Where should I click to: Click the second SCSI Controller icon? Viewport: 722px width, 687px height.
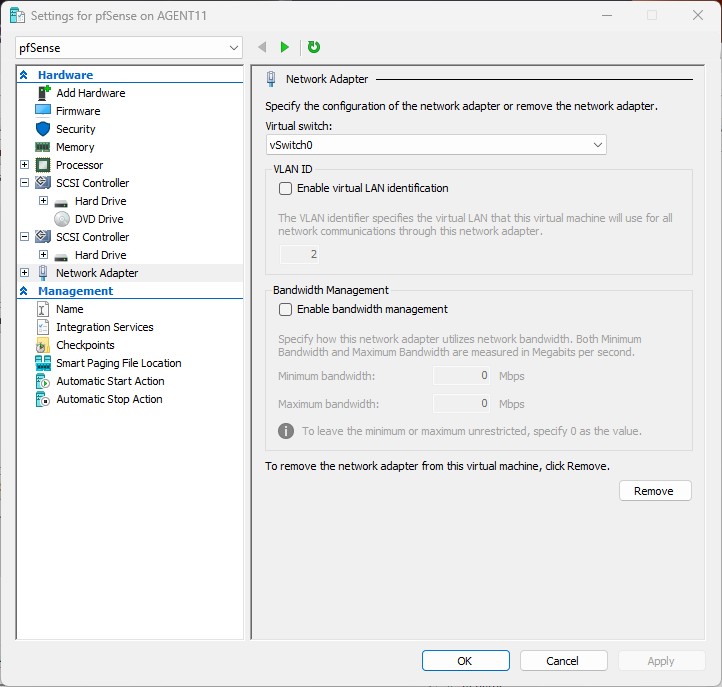(x=43, y=237)
